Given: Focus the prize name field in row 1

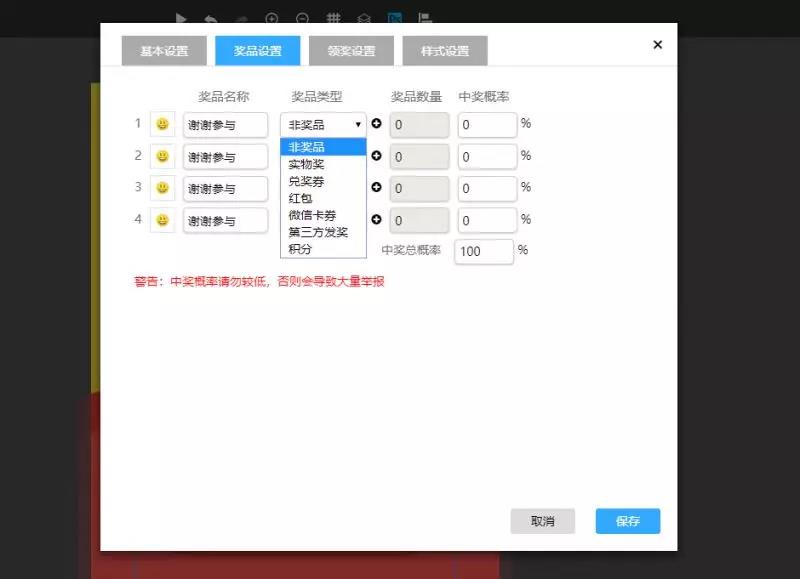Looking at the screenshot, I should click(226, 125).
